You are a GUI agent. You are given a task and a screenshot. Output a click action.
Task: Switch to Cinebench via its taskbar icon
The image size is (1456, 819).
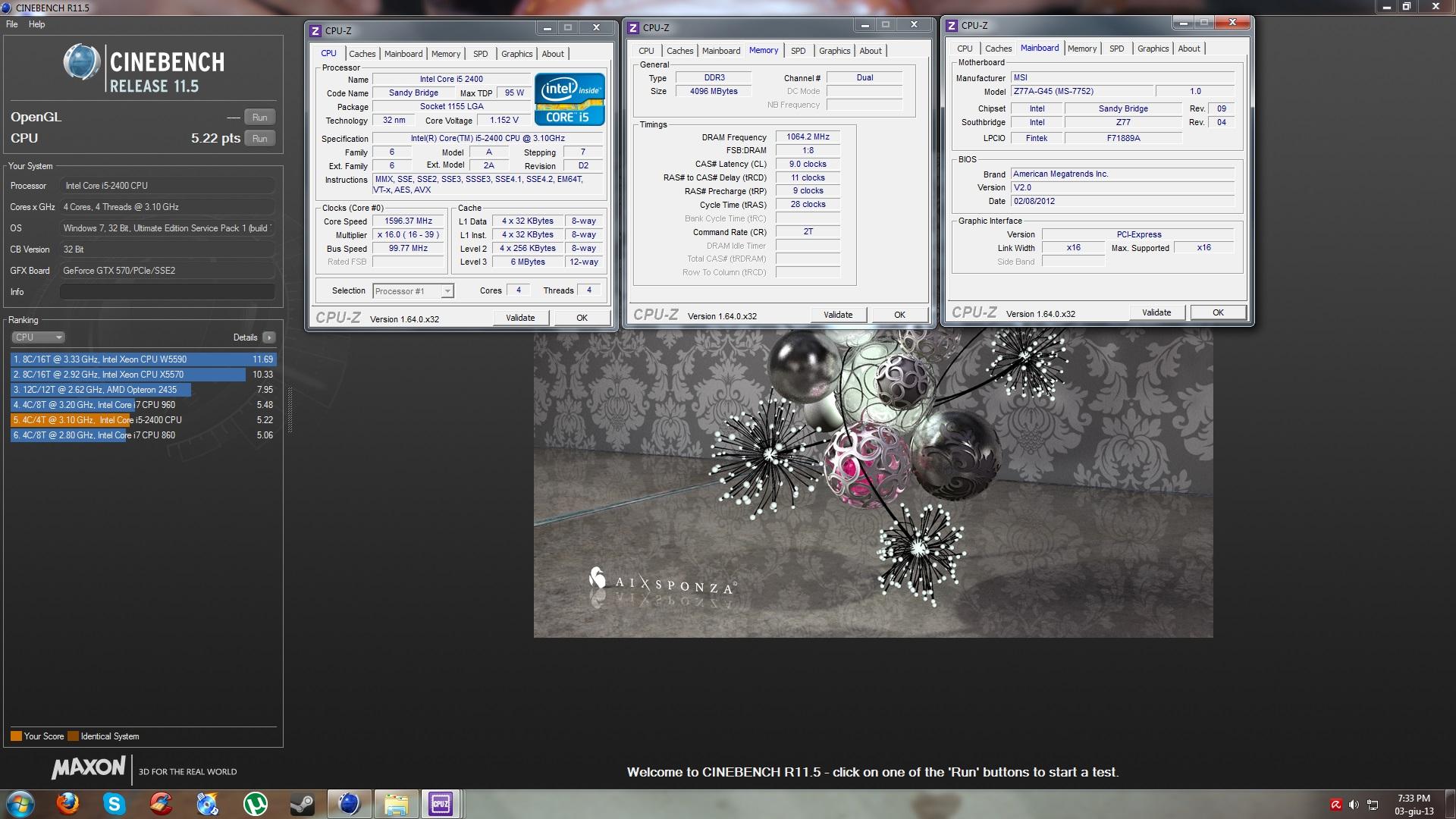pyautogui.click(x=349, y=804)
